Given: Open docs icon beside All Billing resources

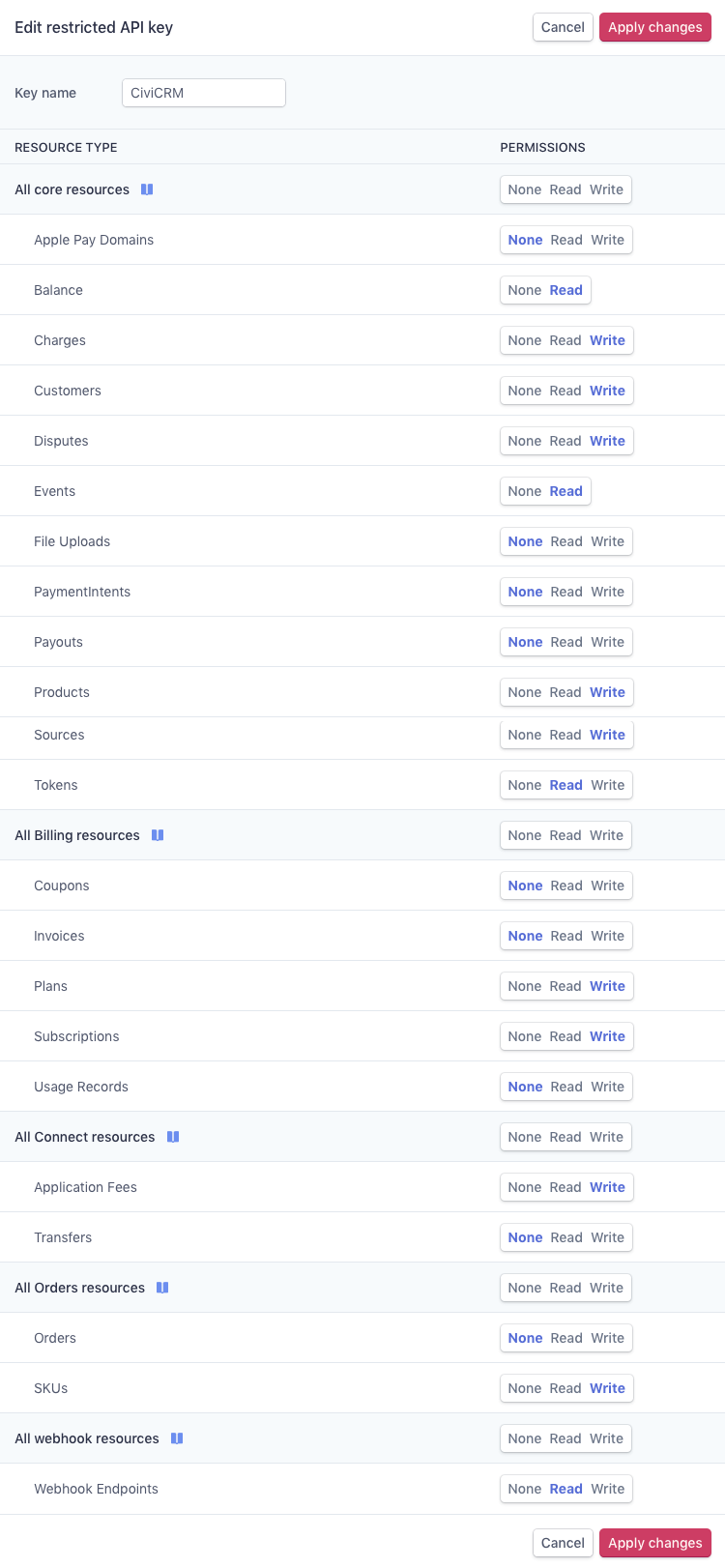Looking at the screenshot, I should [x=158, y=835].
